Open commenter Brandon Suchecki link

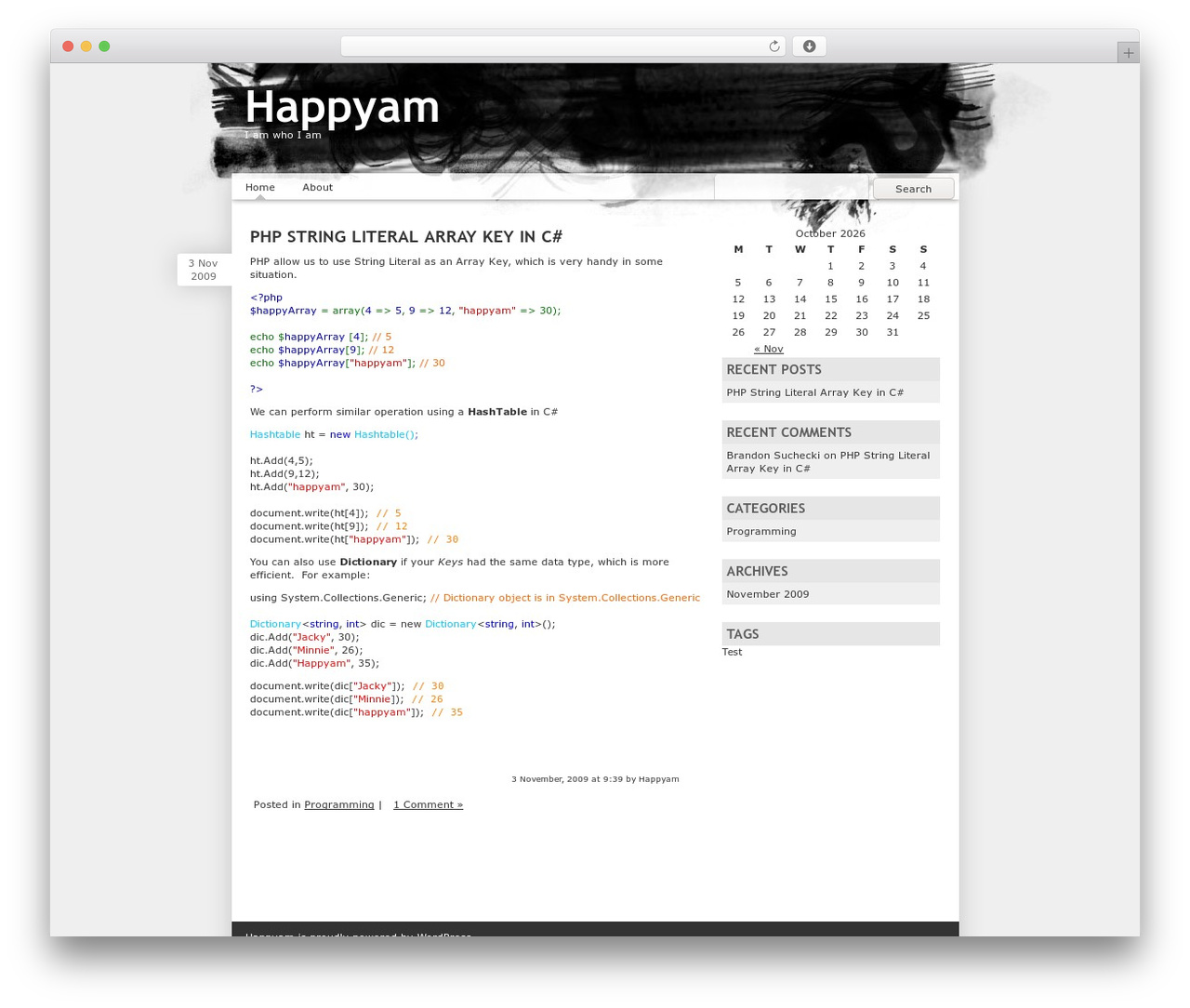click(x=773, y=456)
